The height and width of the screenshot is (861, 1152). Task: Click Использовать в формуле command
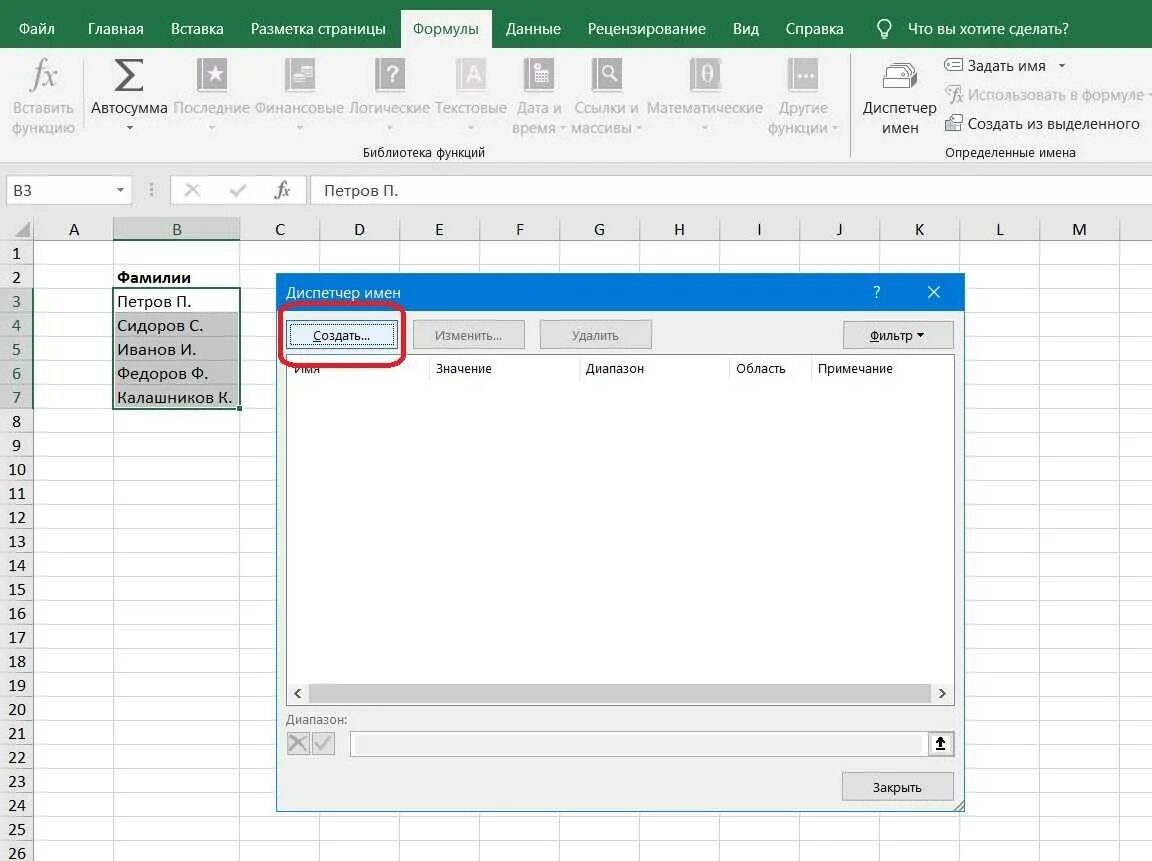pyautogui.click(x=1045, y=95)
